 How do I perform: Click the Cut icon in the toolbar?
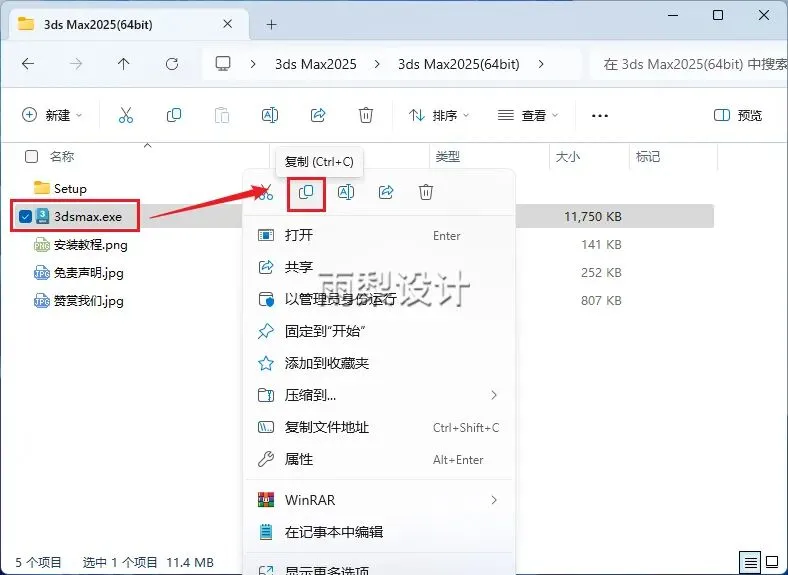[x=126, y=115]
